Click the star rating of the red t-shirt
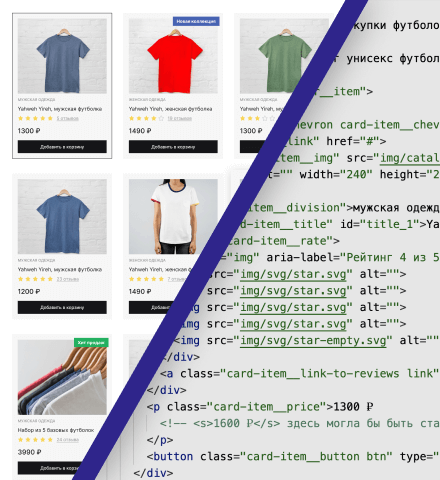The image size is (440, 480). pyautogui.click(x=147, y=118)
